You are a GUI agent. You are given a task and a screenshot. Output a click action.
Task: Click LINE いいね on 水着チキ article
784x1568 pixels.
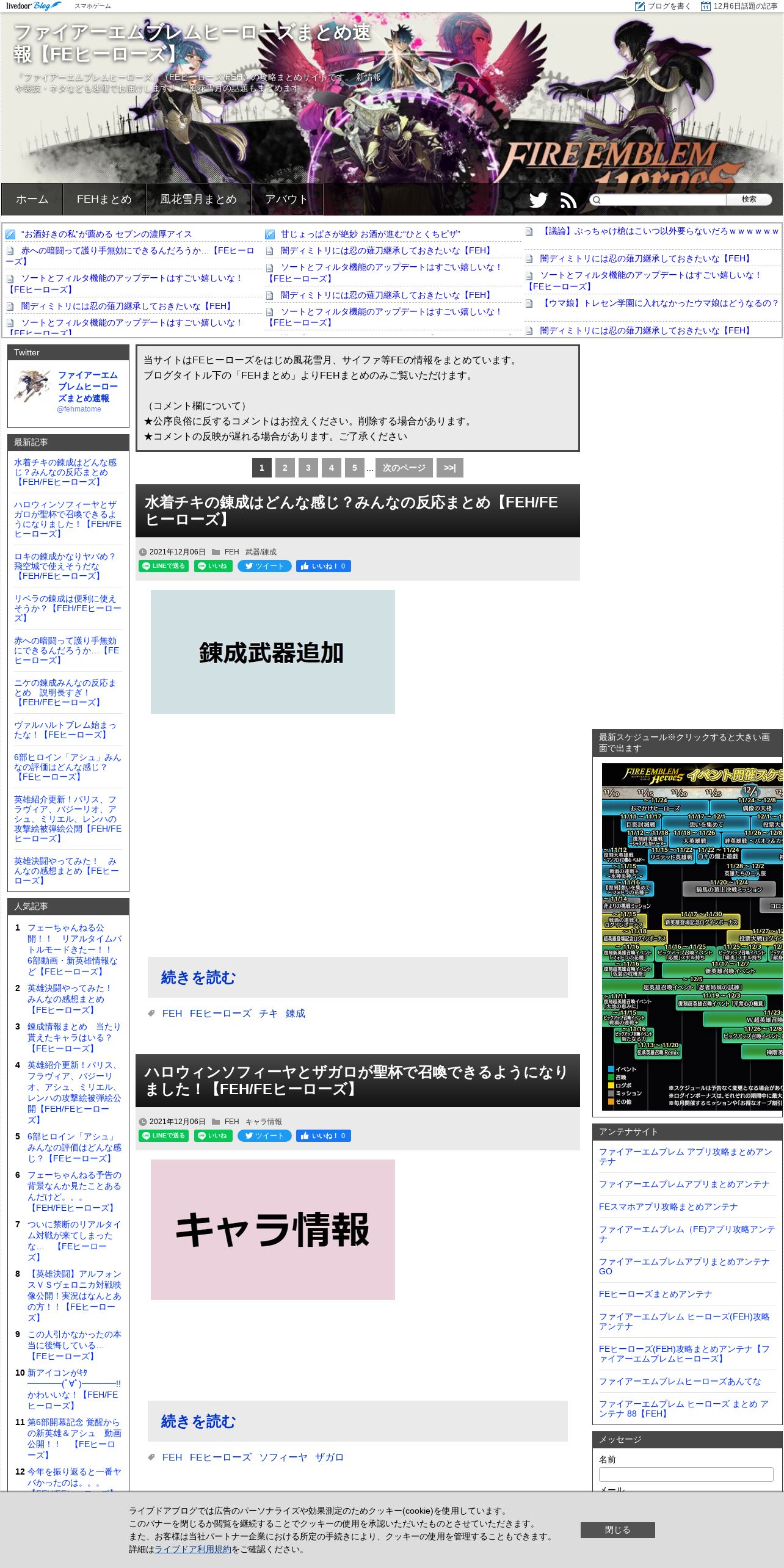pyautogui.click(x=213, y=566)
